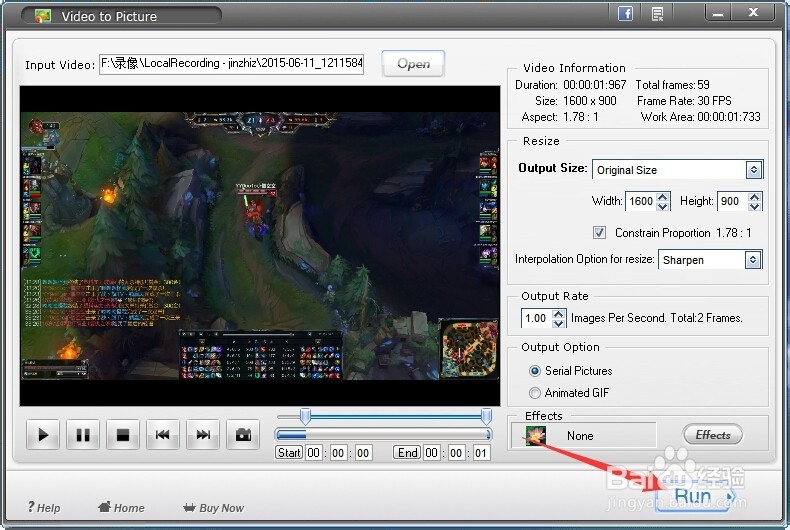Viewport: 790px width, 530px height.
Task: Click the Start time button
Action: [x=289, y=452]
